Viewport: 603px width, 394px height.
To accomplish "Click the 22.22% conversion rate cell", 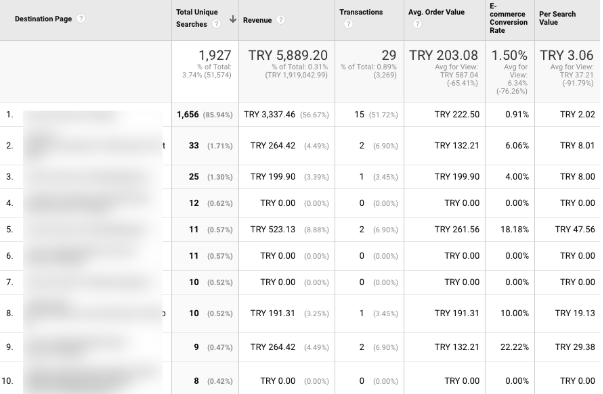I will click(x=514, y=347).
